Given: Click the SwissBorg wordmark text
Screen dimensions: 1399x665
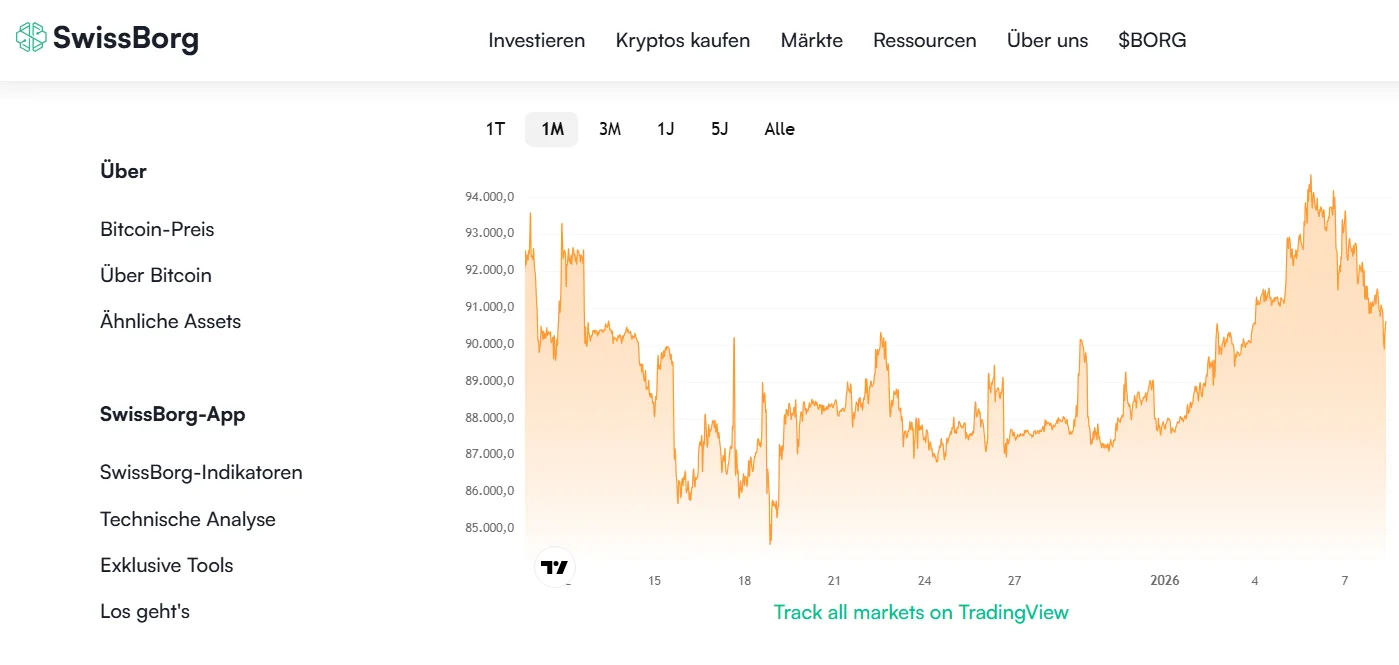Looking at the screenshot, I should coord(126,38).
